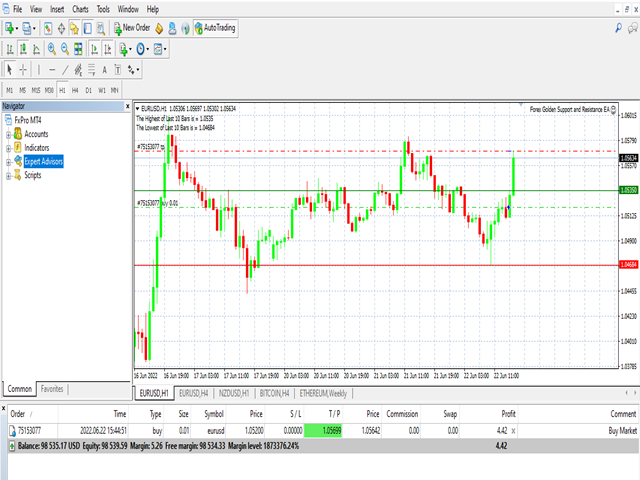The image size is (640, 480).
Task: Close the Navigator panel
Action: coord(127,106)
